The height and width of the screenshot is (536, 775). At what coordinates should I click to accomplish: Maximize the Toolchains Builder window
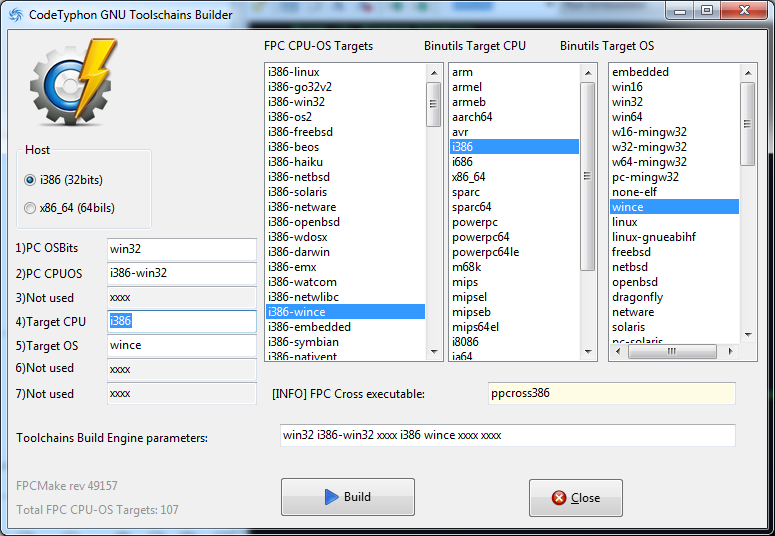(707, 10)
